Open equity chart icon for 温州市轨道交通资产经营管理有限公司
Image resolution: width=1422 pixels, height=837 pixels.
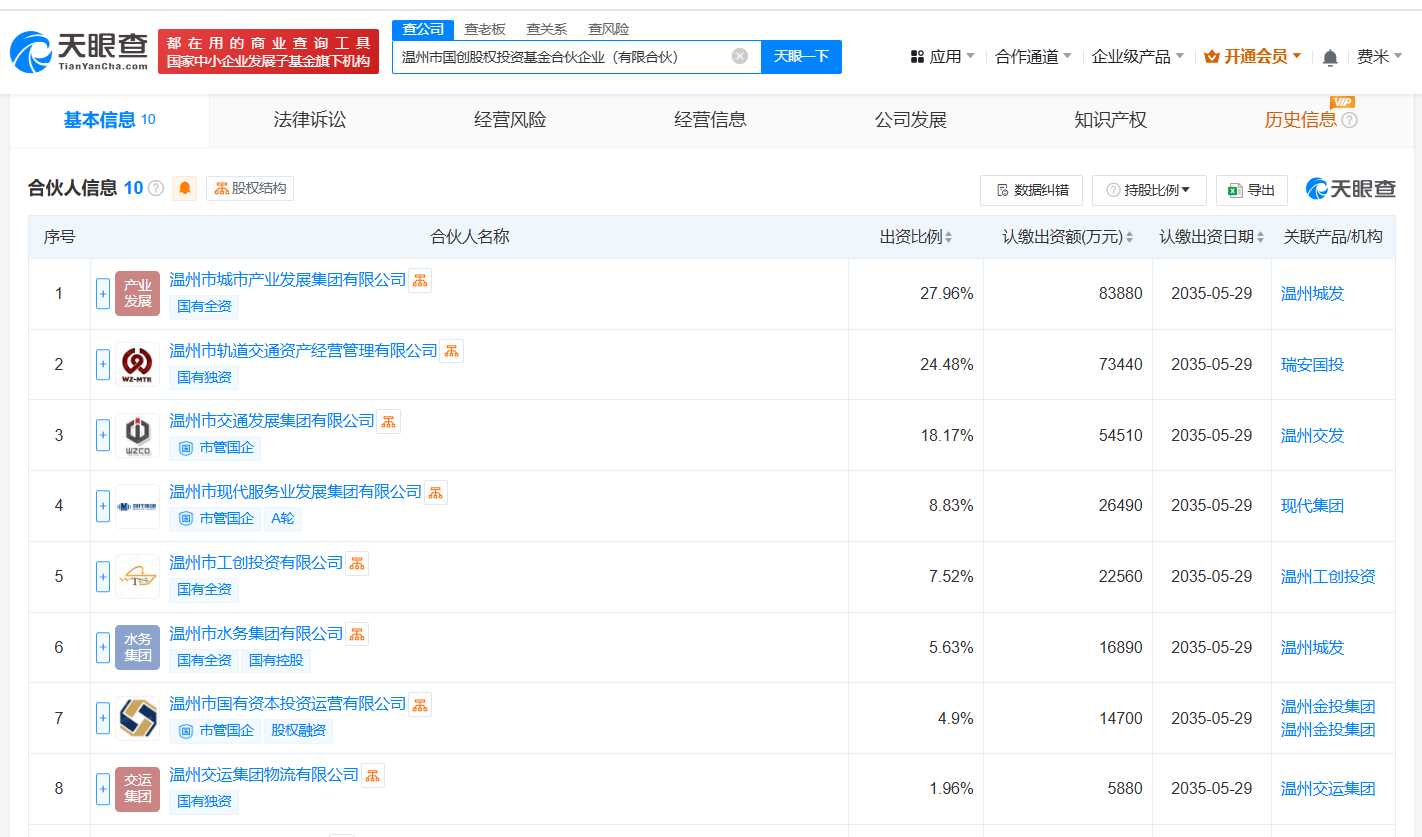click(x=452, y=351)
